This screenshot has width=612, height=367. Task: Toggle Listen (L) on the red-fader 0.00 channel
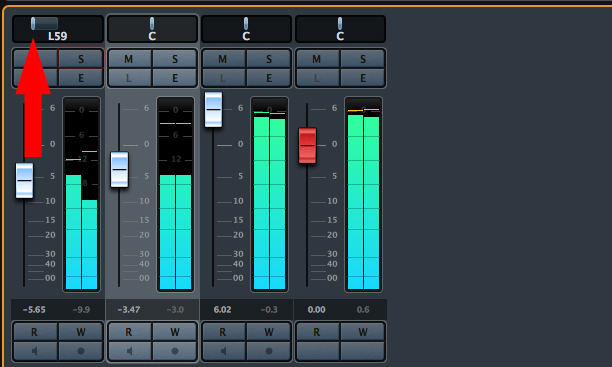317,78
